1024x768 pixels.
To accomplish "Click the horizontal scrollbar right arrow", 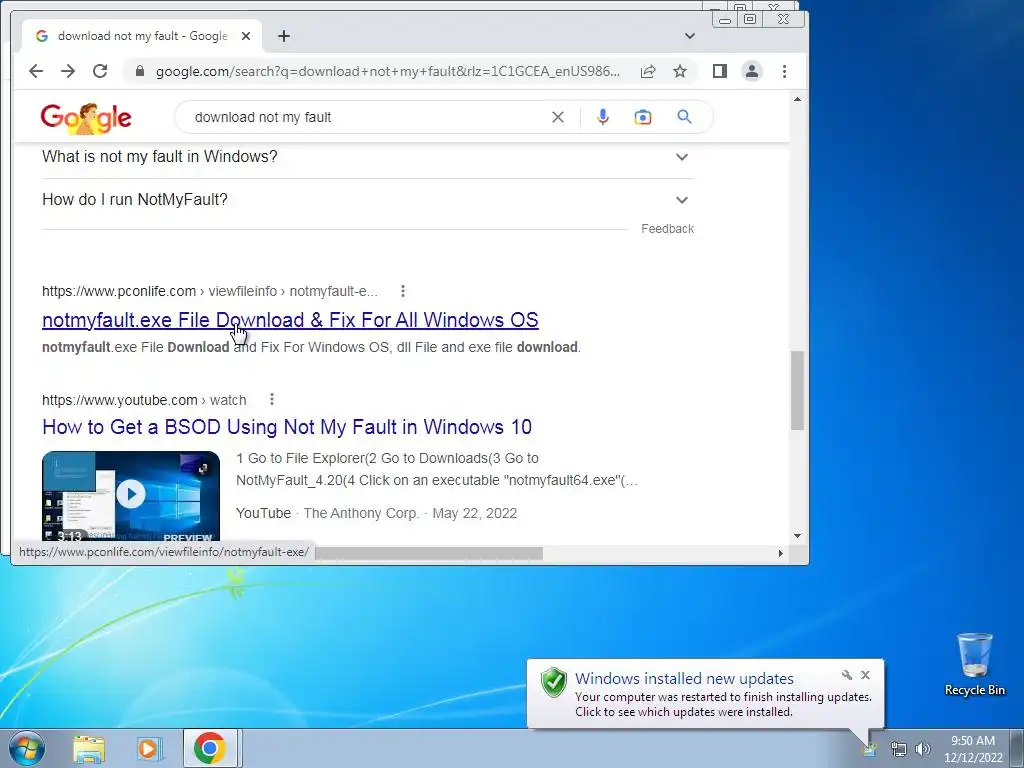I will pos(780,553).
